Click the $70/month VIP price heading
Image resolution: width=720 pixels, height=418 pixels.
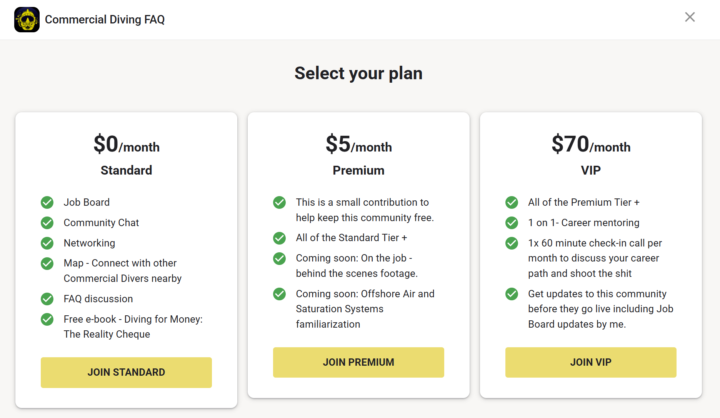(590, 145)
